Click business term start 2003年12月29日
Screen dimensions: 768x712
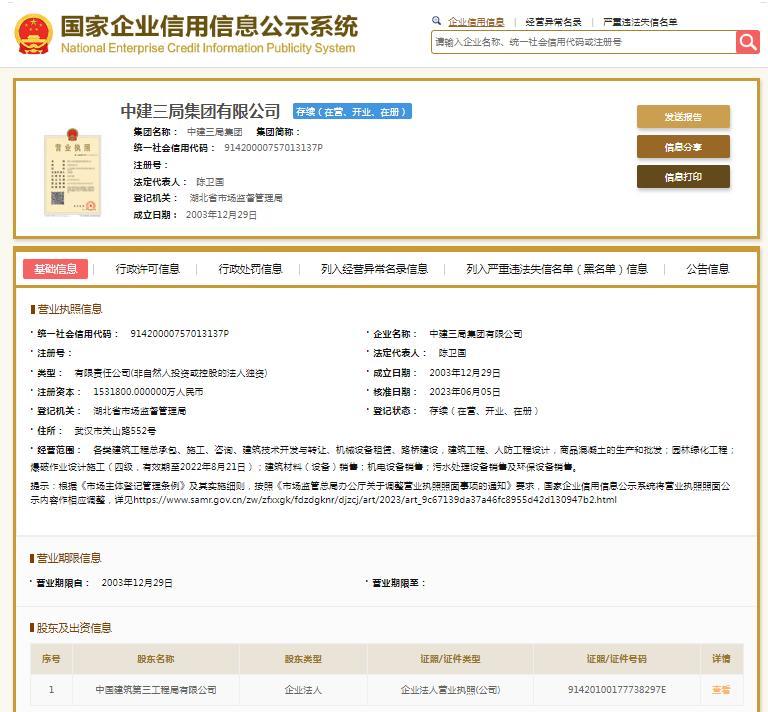tap(137, 583)
